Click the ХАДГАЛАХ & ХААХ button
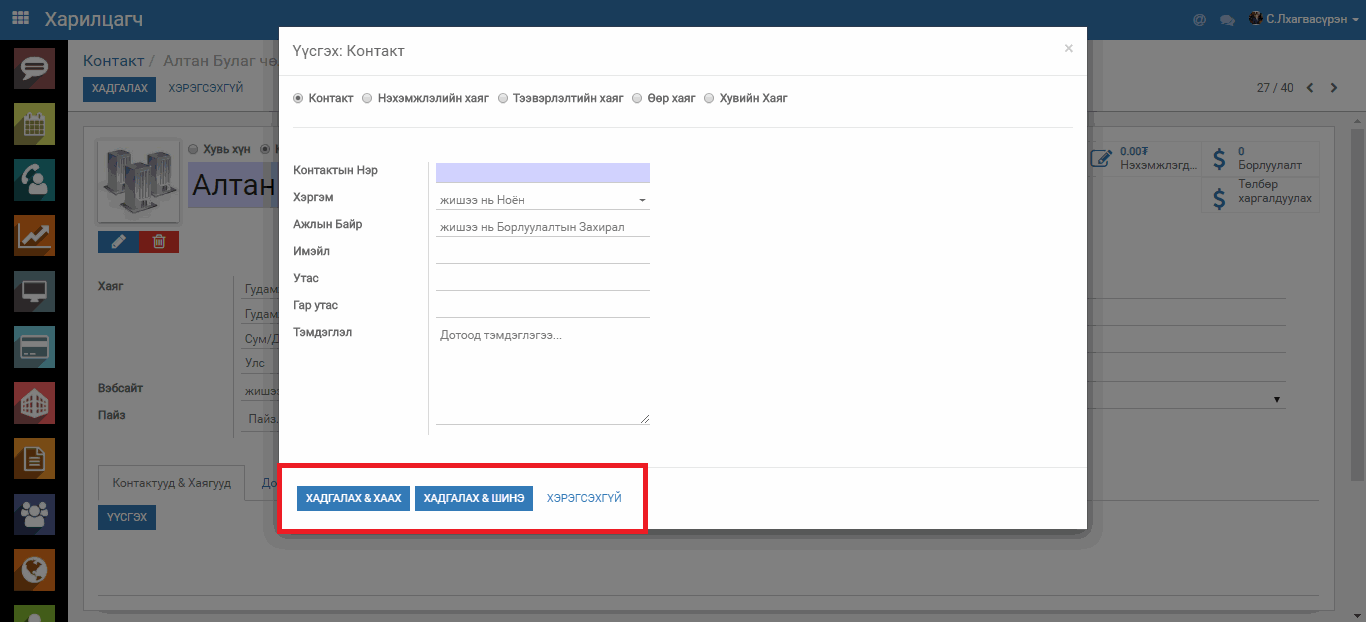 pyautogui.click(x=353, y=498)
